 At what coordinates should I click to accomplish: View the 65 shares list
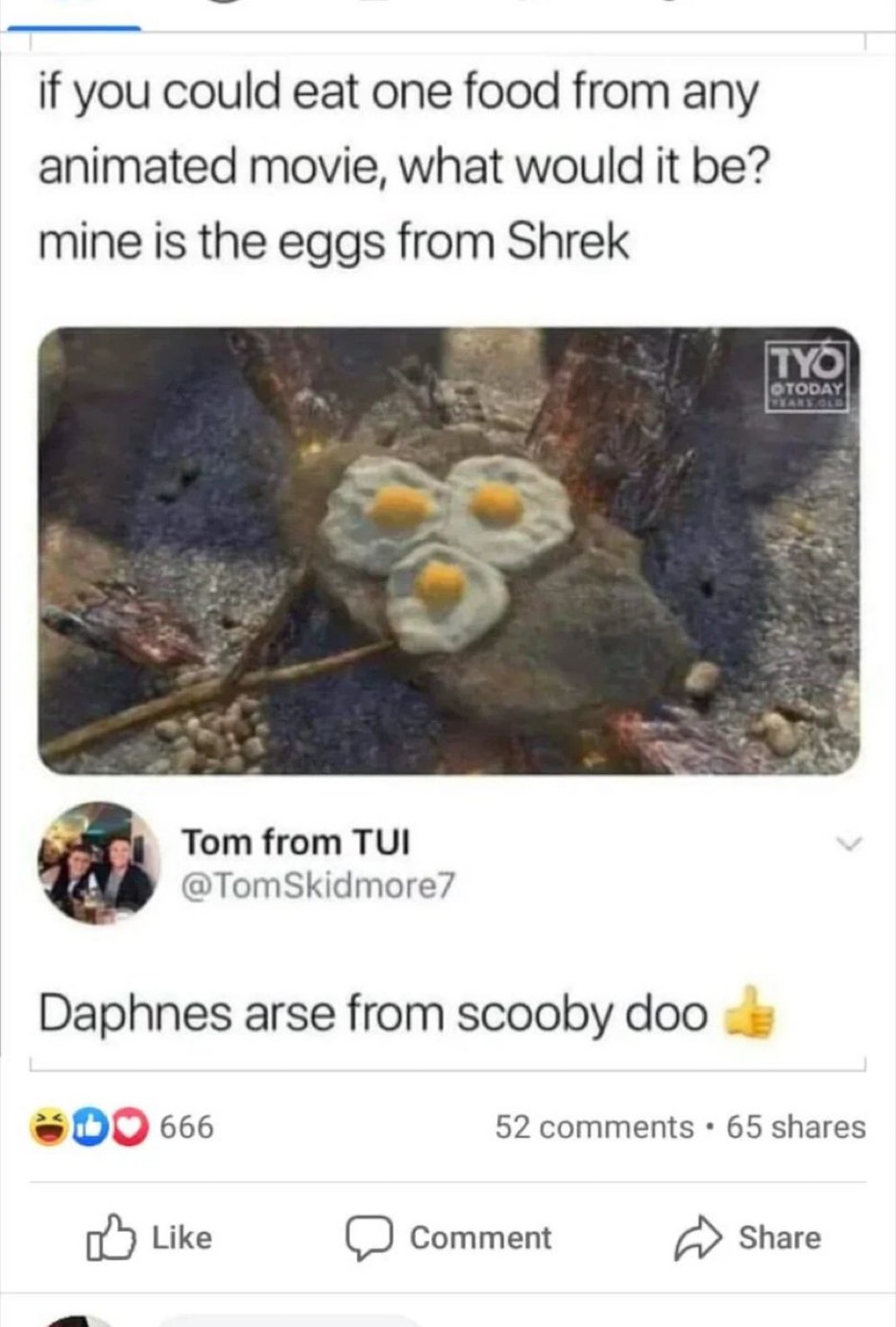coord(796,1126)
